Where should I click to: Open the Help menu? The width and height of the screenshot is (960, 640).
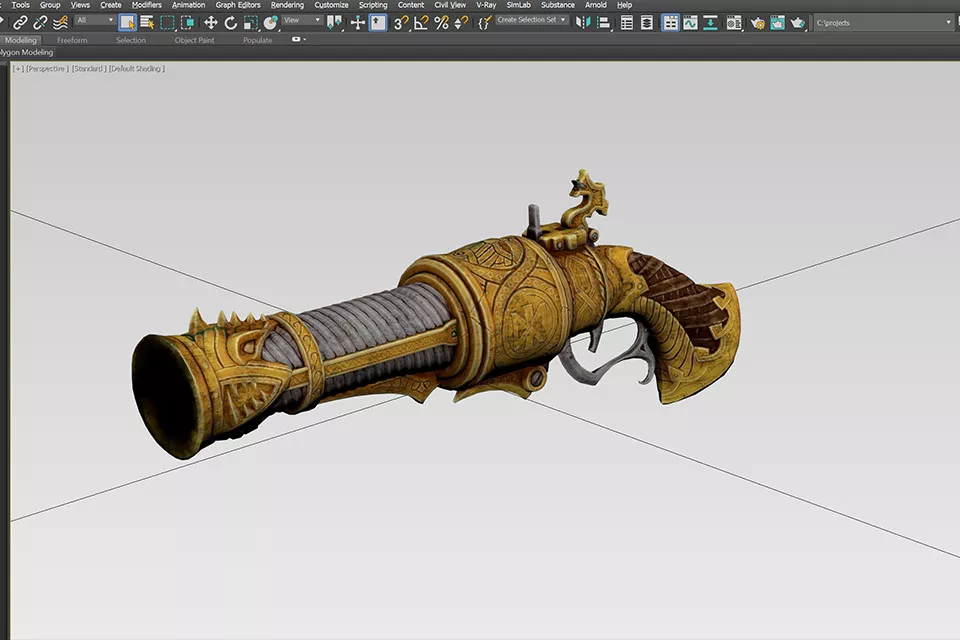pos(624,5)
